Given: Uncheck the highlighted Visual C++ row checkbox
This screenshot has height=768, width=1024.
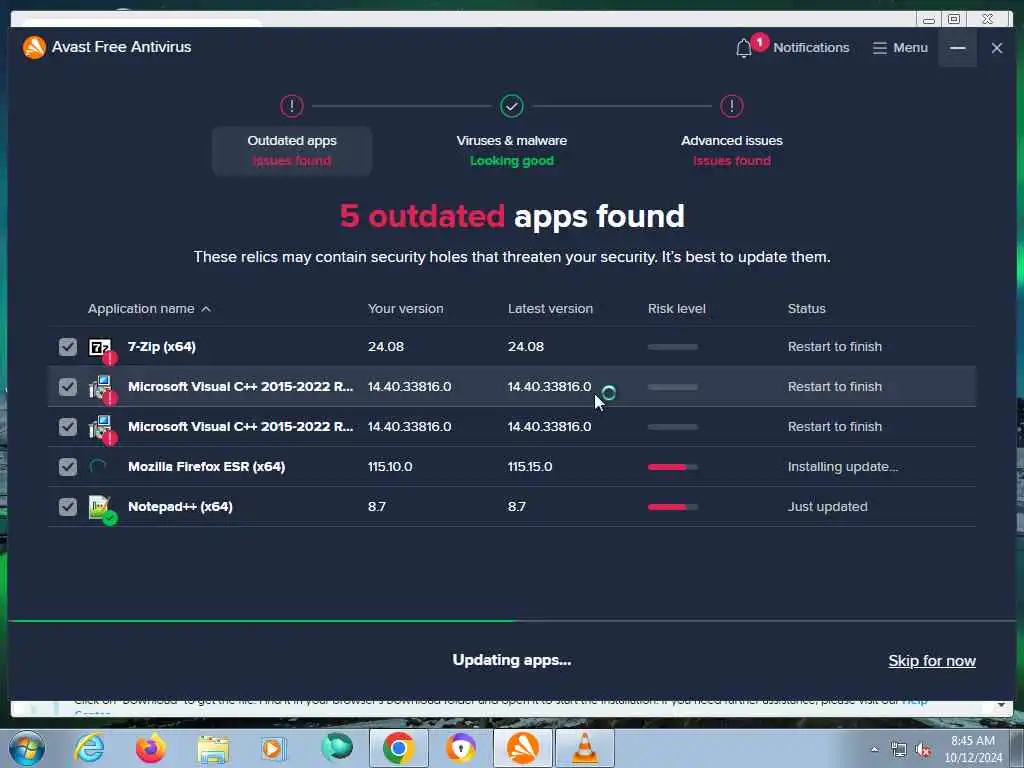Looking at the screenshot, I should (x=67, y=387).
